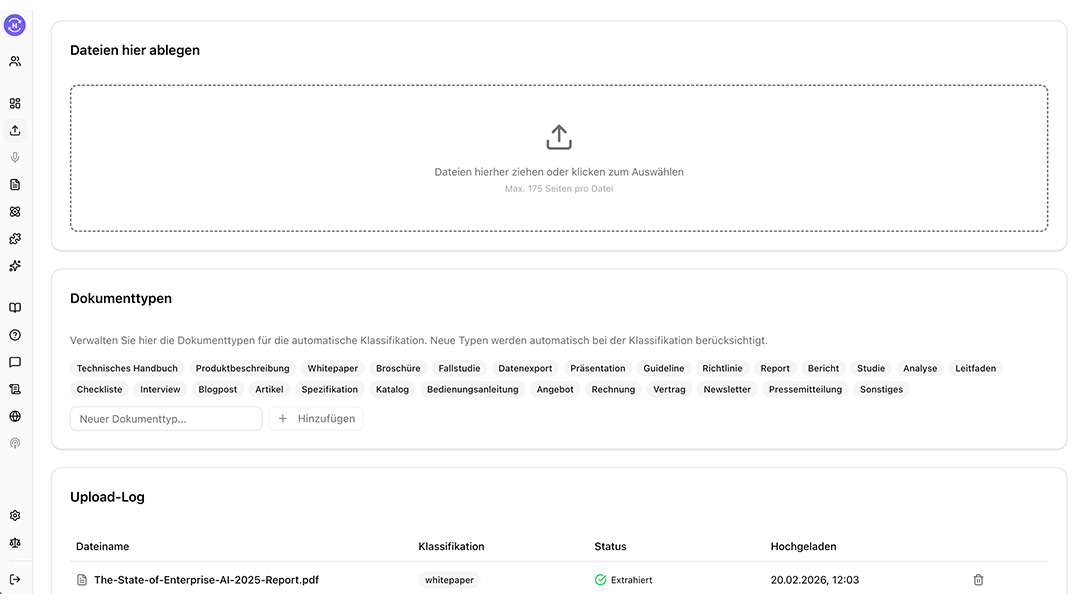
Task: Toggle the Rechnung document type chip
Action: (616, 389)
